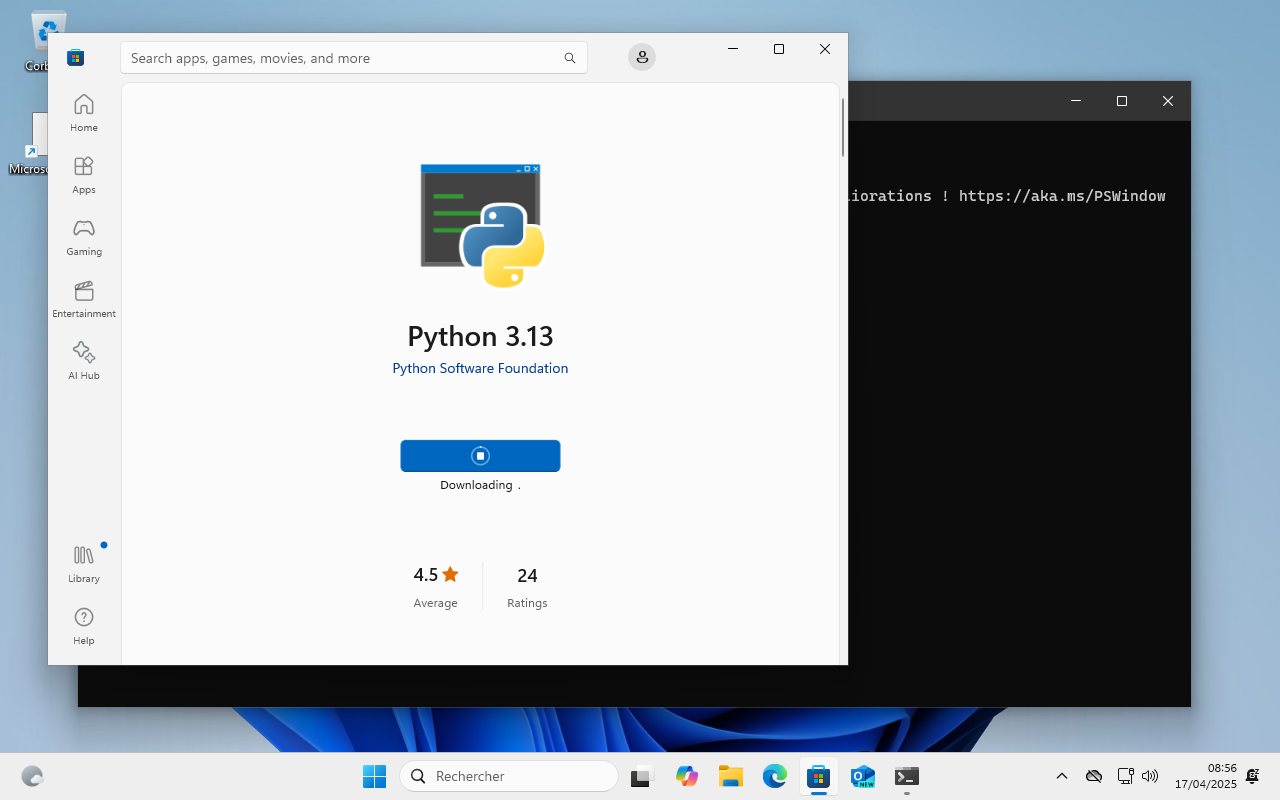Expand hidden system tray icons chevron

click(x=1062, y=776)
